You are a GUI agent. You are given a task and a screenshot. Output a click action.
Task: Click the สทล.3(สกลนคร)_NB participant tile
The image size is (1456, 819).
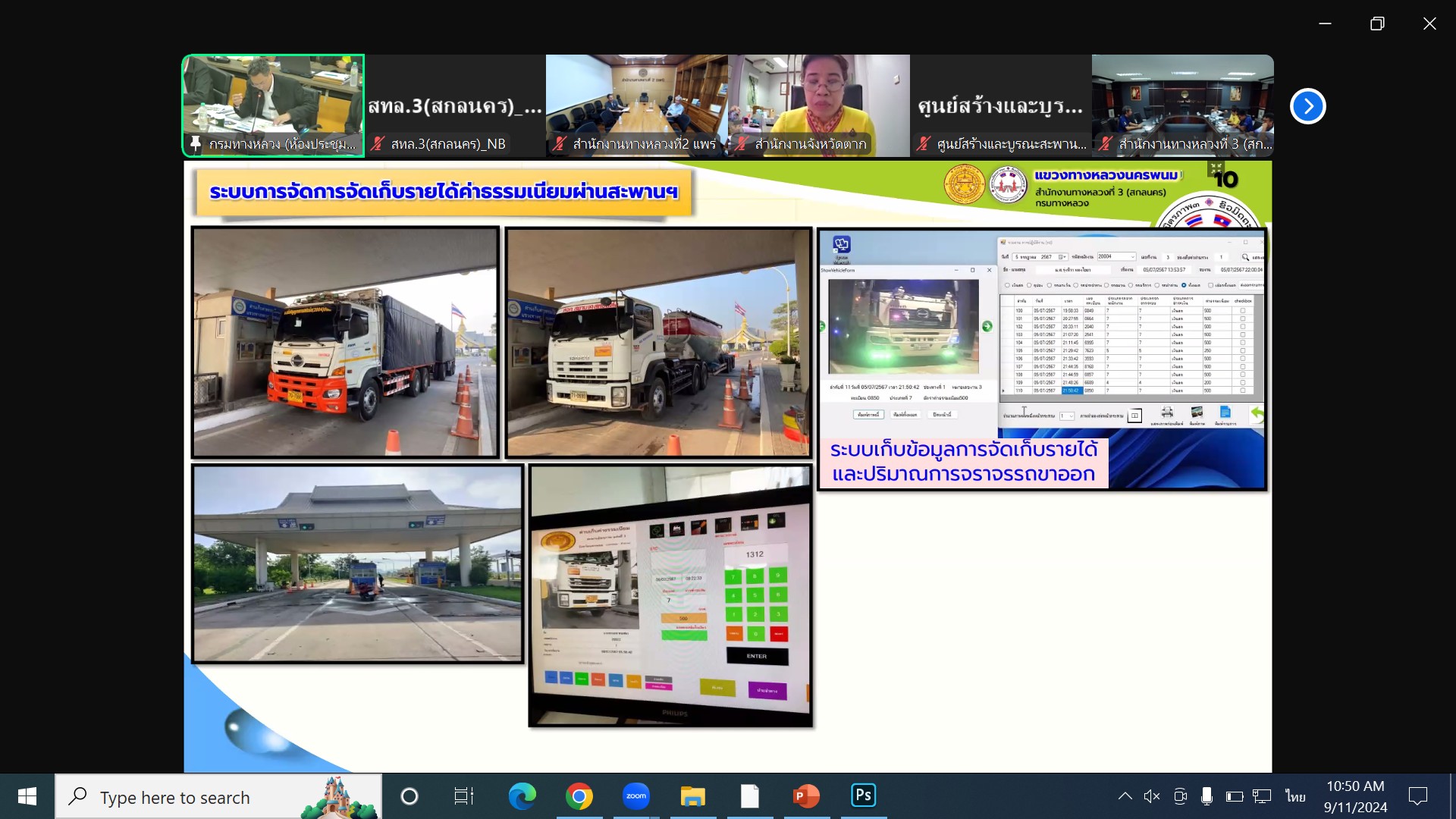[455, 105]
